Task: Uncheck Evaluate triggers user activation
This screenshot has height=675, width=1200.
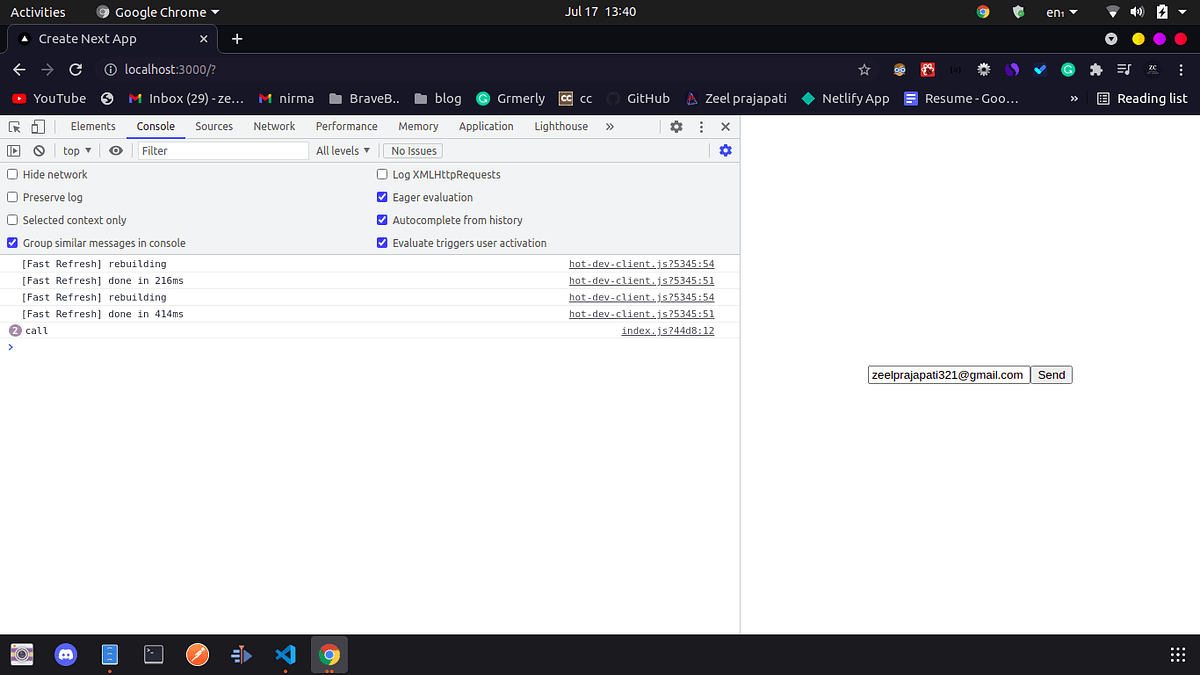Action: pos(382,243)
